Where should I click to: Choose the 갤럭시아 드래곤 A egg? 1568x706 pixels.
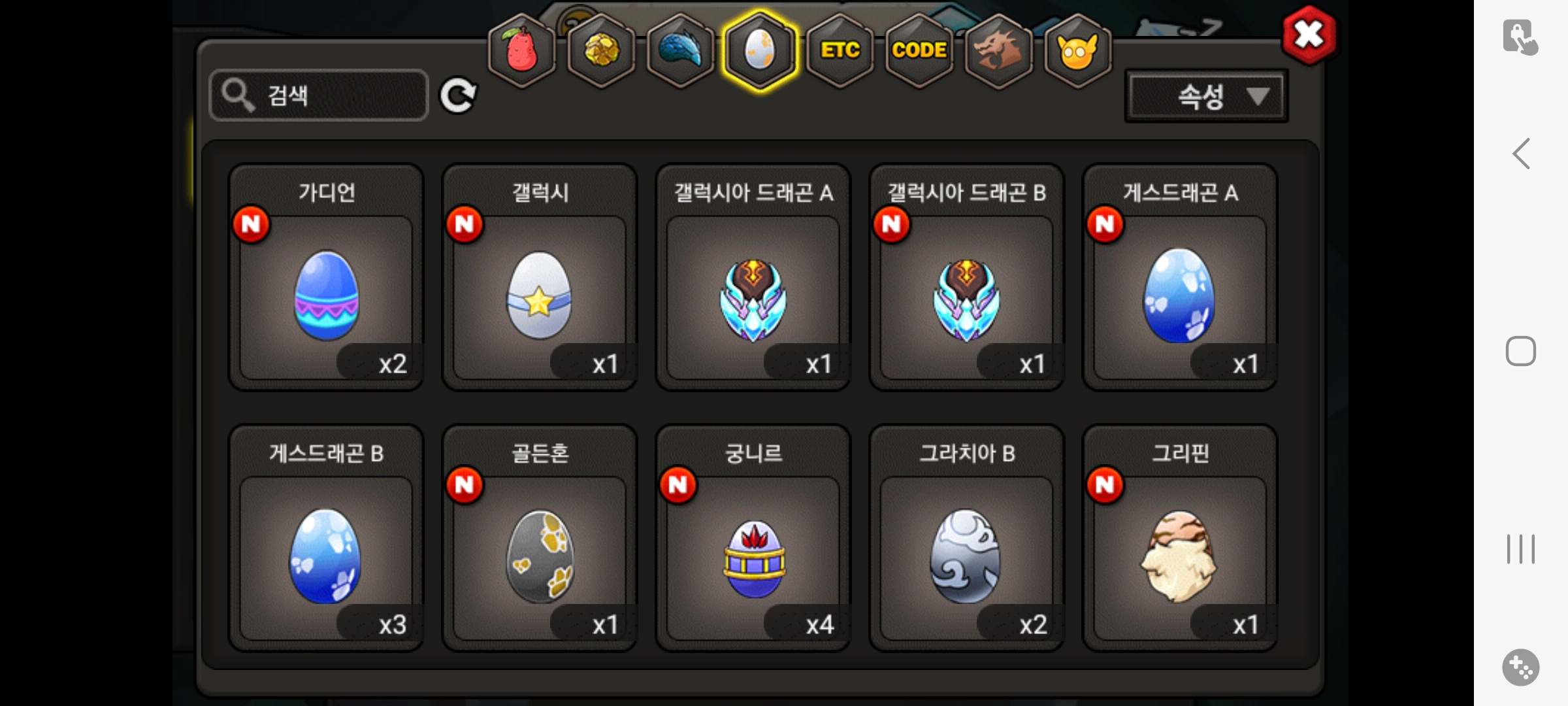pyautogui.click(x=753, y=277)
